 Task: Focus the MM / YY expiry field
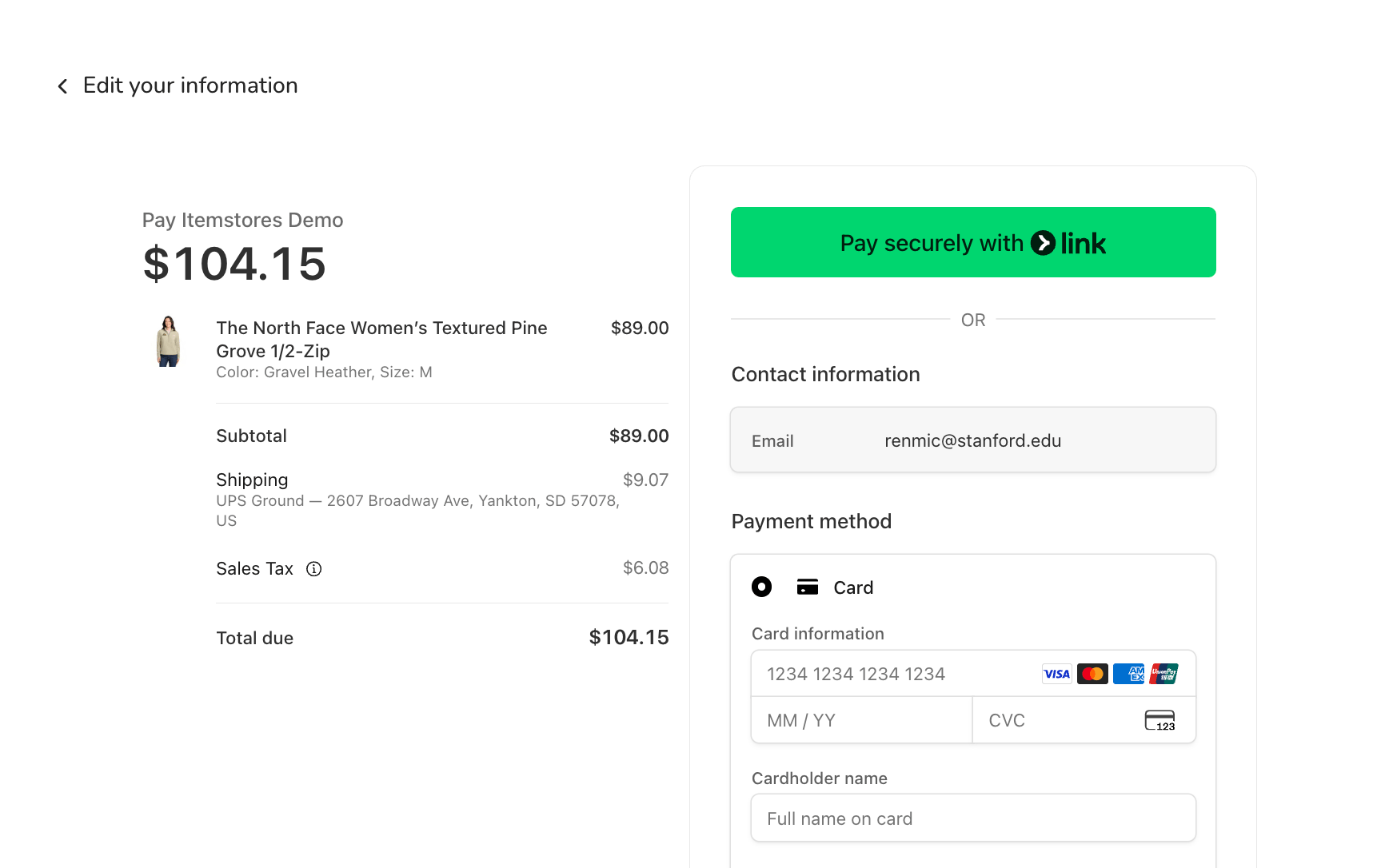click(862, 720)
